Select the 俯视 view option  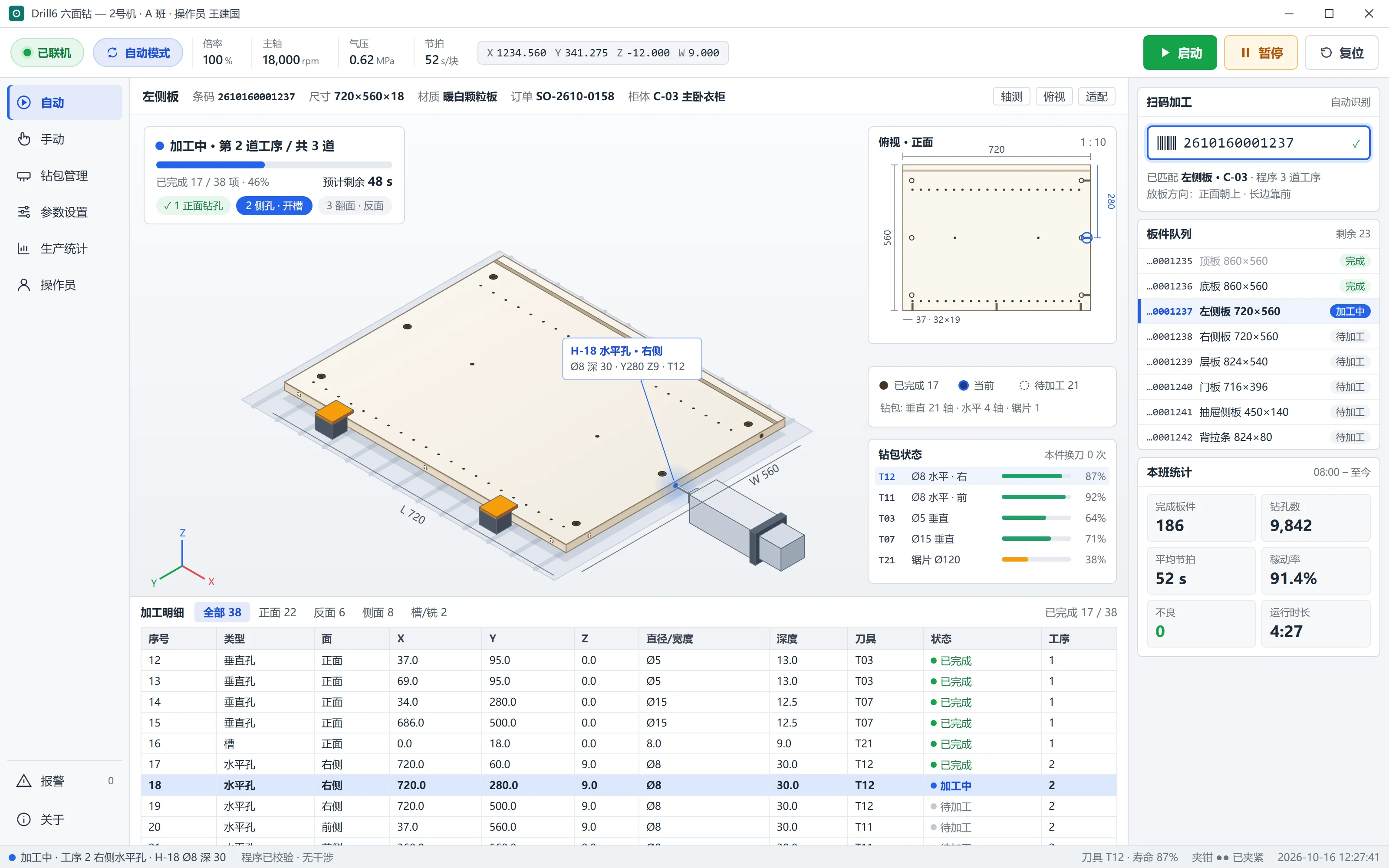coord(1054,96)
